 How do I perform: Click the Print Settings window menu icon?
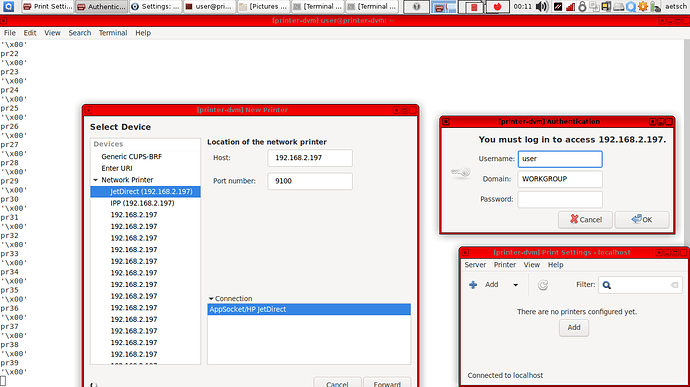[465, 253]
